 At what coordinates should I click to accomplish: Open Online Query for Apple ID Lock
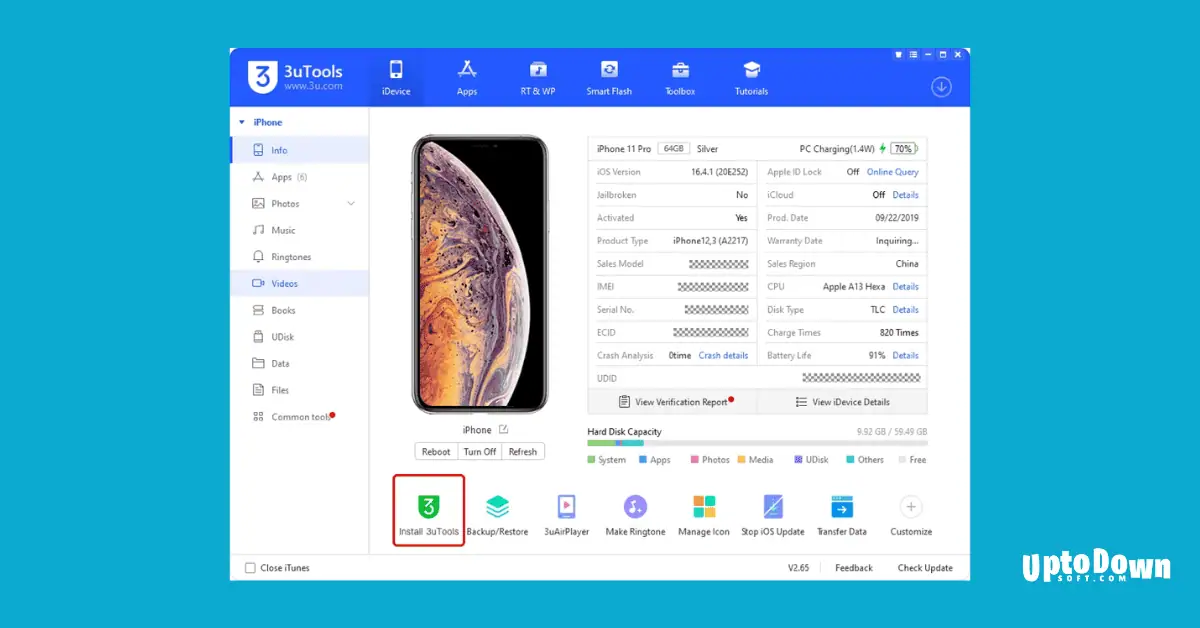click(x=892, y=171)
